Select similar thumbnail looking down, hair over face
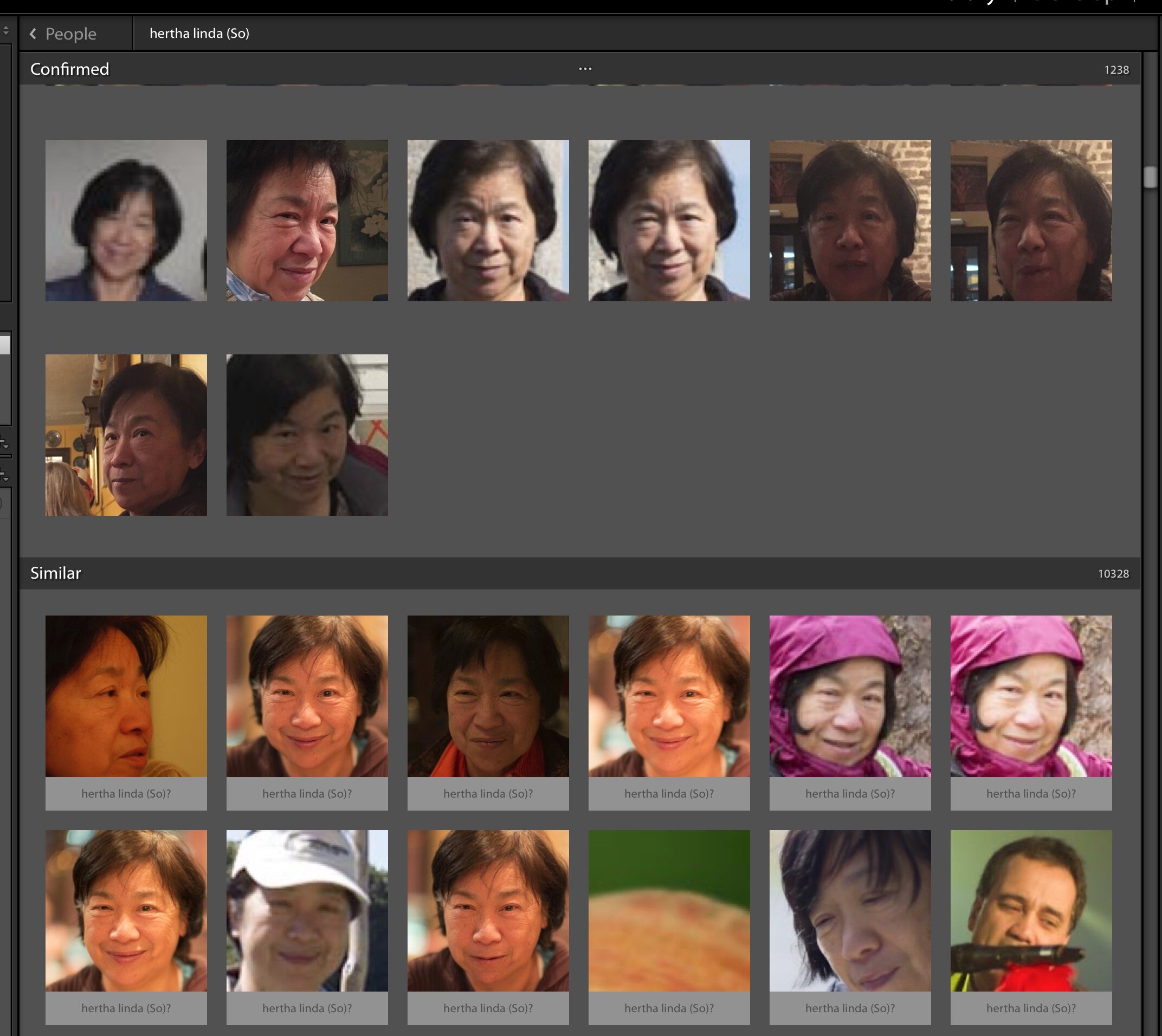The image size is (1162, 1036). 850,911
